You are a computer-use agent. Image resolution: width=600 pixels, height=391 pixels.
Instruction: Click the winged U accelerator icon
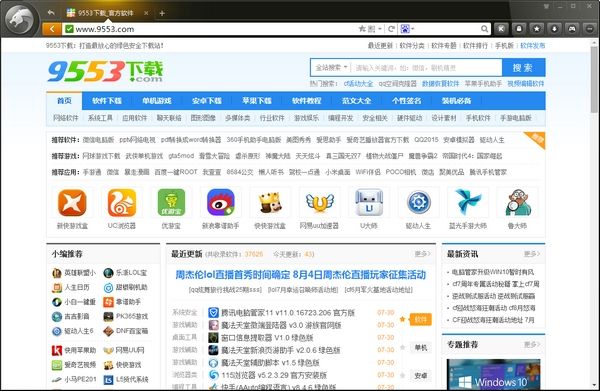(x=320, y=202)
